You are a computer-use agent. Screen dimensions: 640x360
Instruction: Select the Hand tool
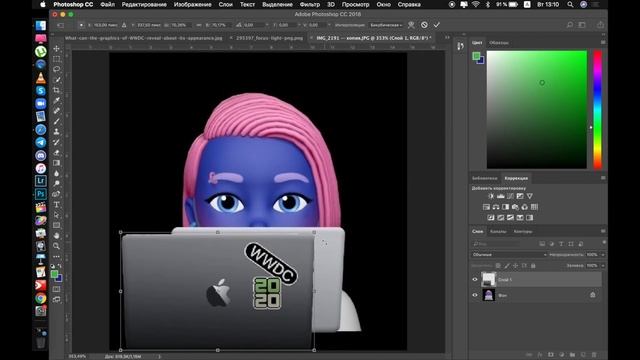tap(56, 236)
